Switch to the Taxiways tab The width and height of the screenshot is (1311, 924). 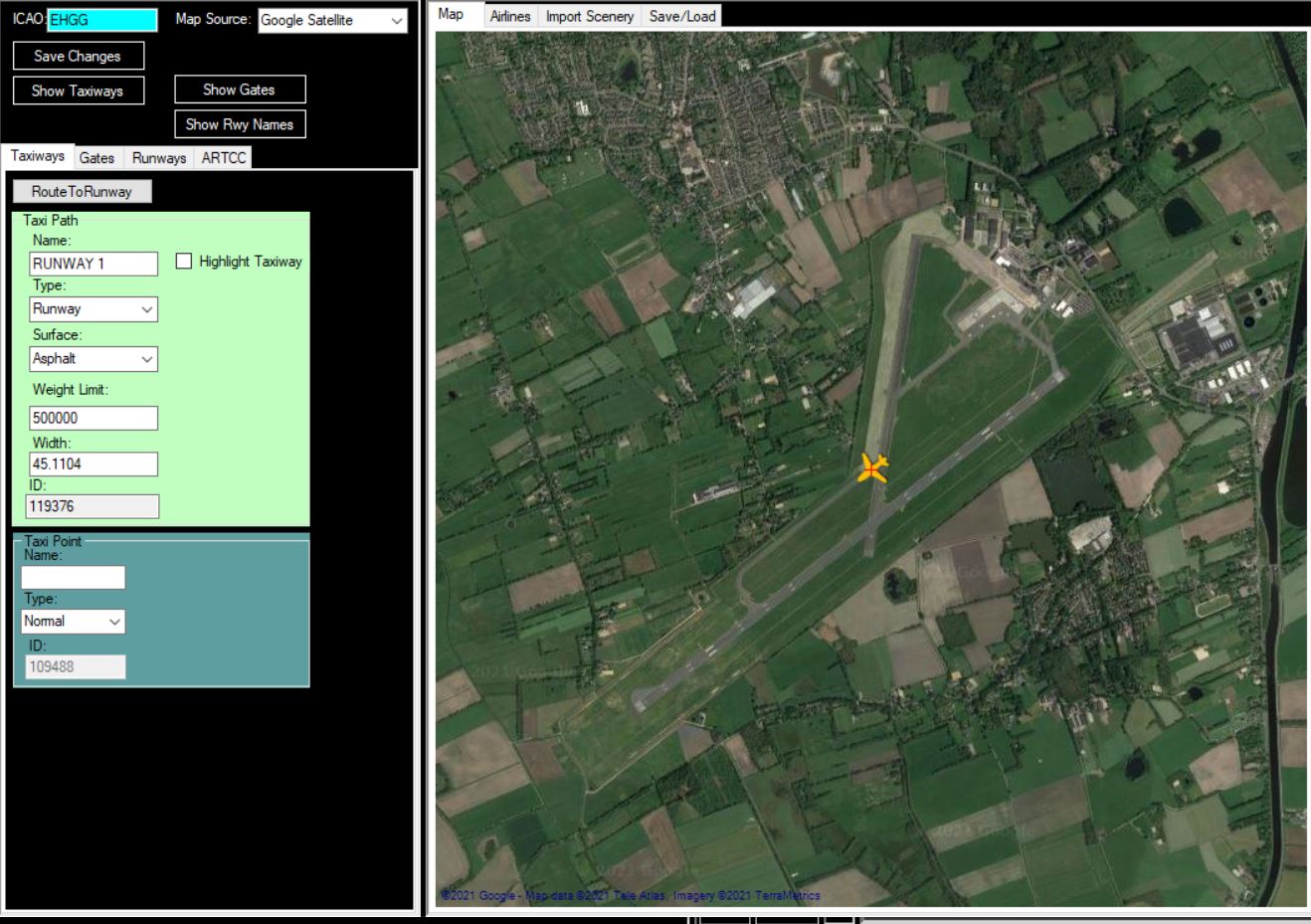37,156
